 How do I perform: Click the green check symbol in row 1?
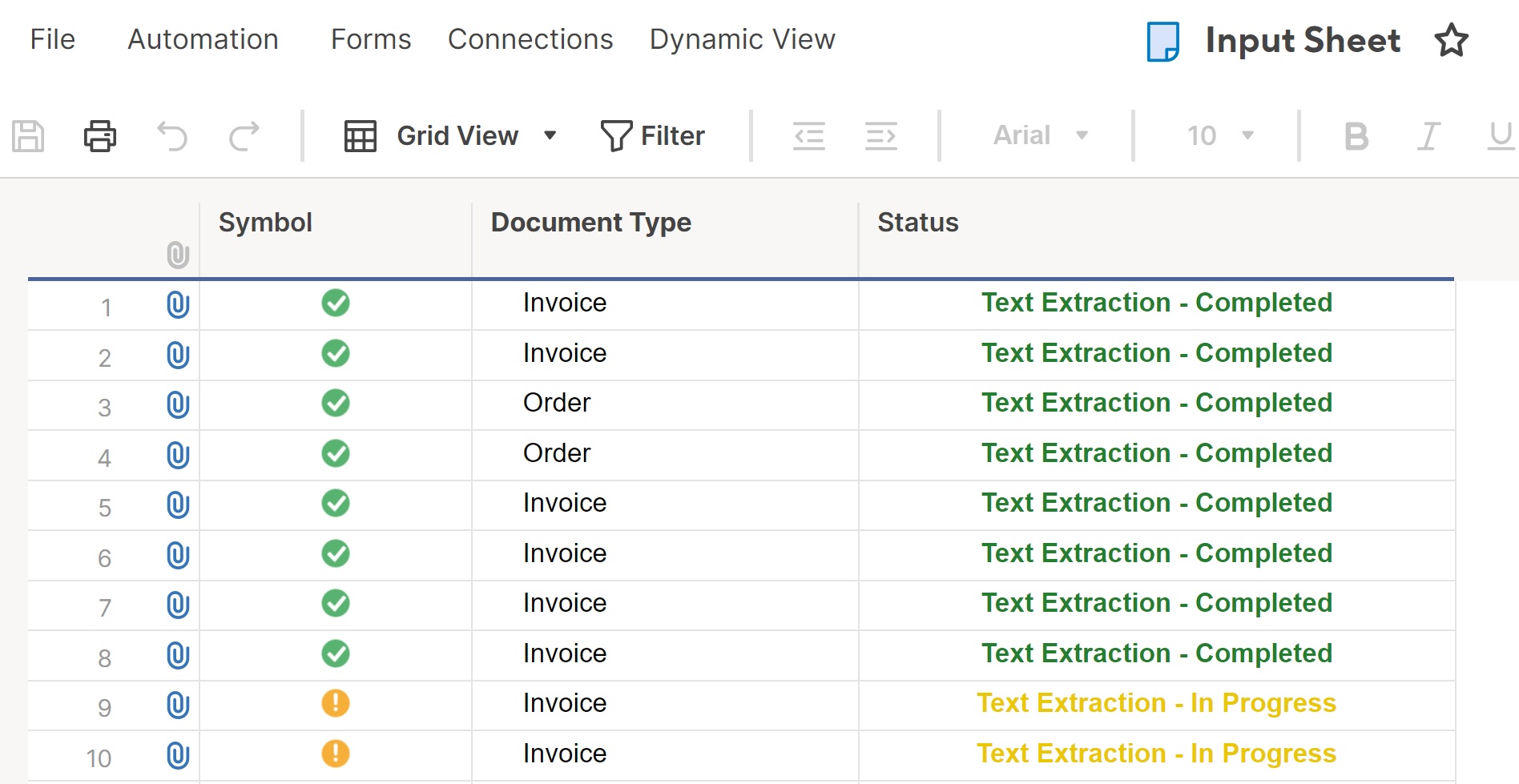(336, 303)
